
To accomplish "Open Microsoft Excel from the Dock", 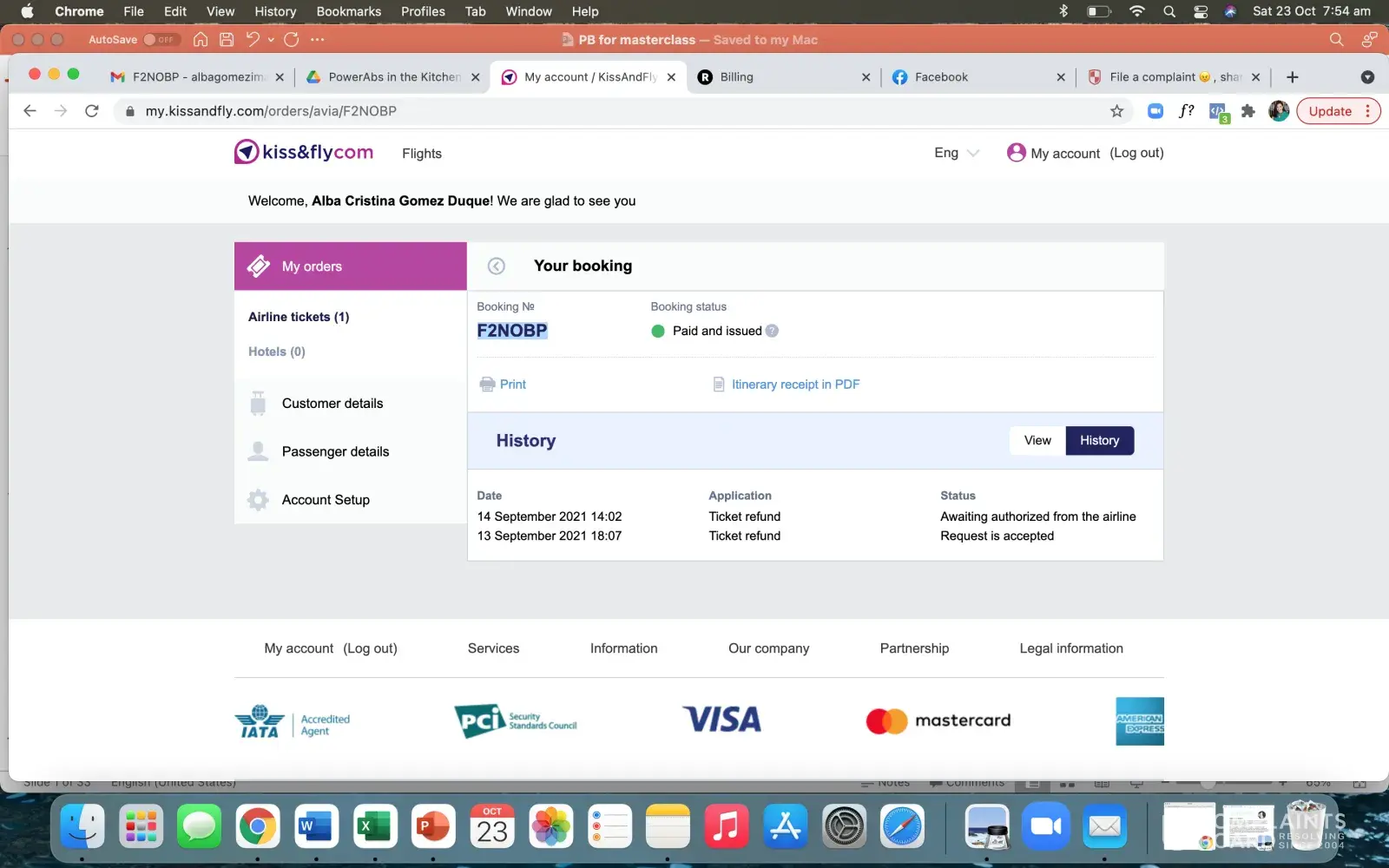I will point(375,825).
